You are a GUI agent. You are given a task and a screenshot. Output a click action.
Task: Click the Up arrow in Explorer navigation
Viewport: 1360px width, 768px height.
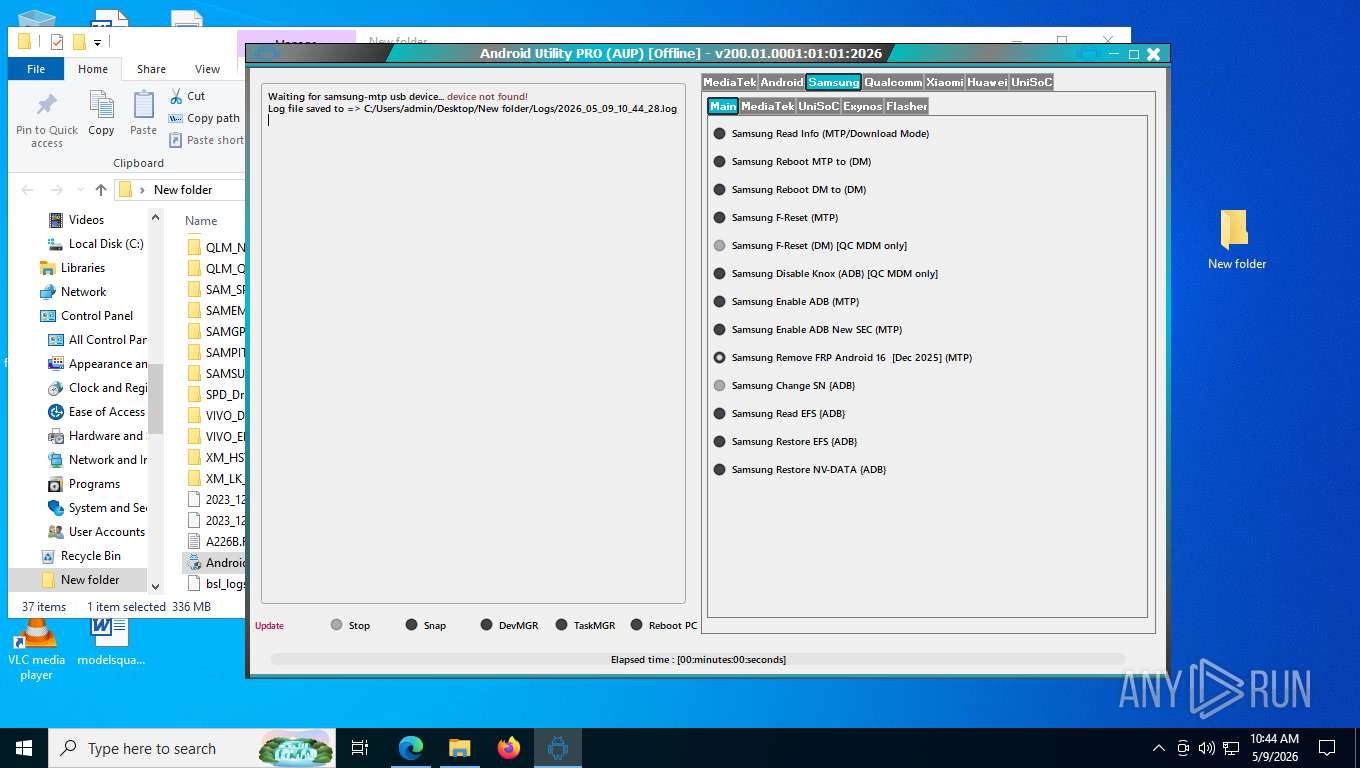pos(100,190)
